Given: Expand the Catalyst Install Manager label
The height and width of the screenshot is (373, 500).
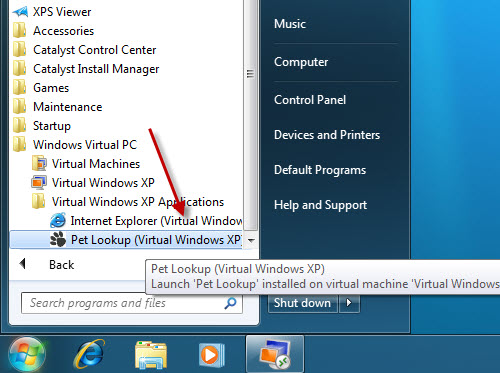Looking at the screenshot, I should [x=96, y=69].
